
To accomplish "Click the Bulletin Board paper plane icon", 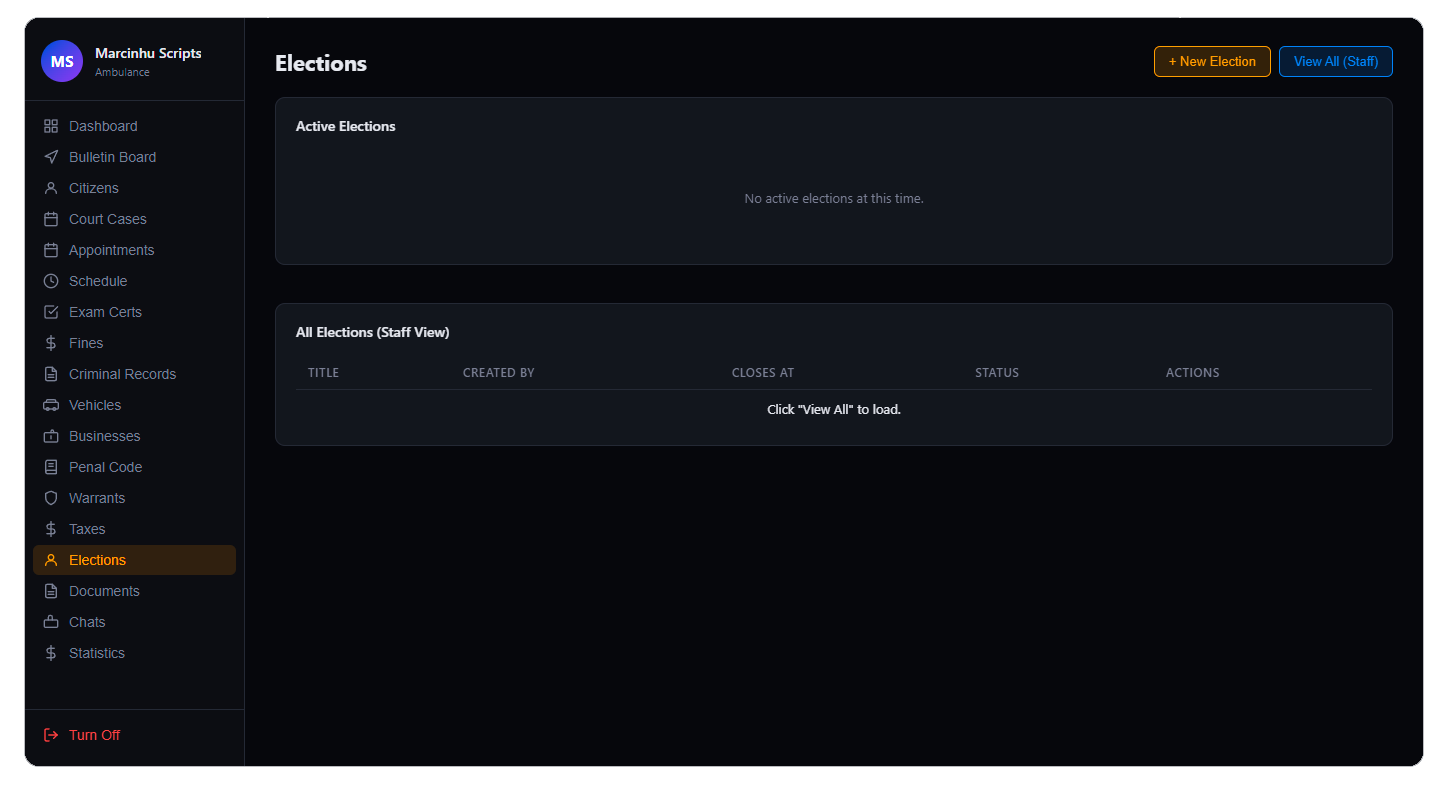I will pyautogui.click(x=51, y=157).
